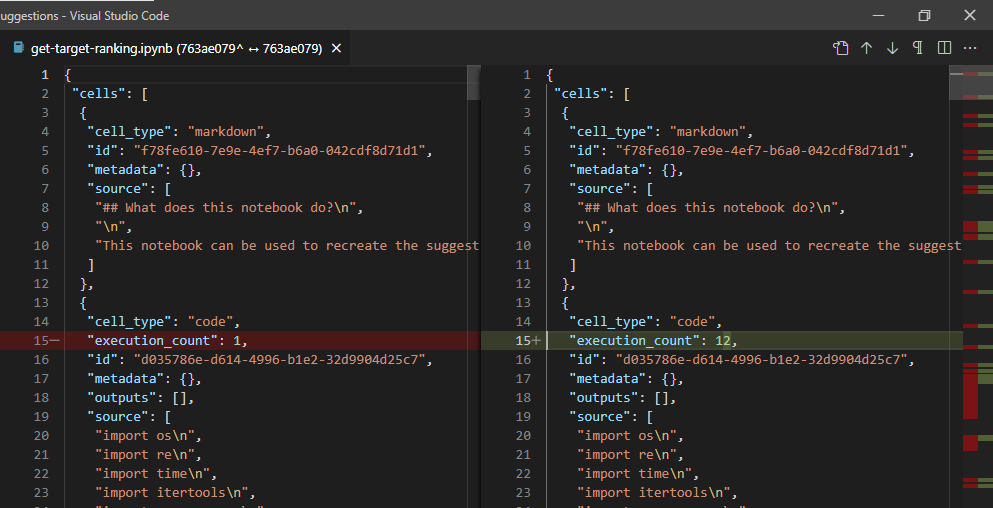This screenshot has height=508, width=993.
Task: Click execution_count value 12 in right pane
Action: click(x=723, y=341)
